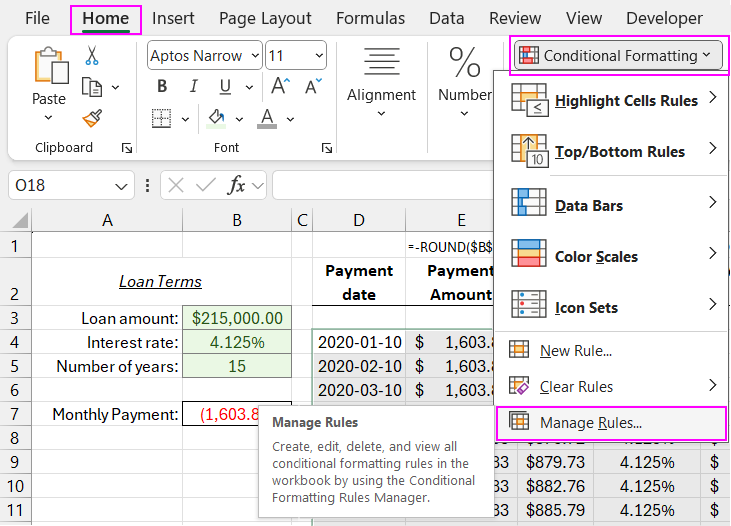Switch to the Home tab

[x=106, y=19]
